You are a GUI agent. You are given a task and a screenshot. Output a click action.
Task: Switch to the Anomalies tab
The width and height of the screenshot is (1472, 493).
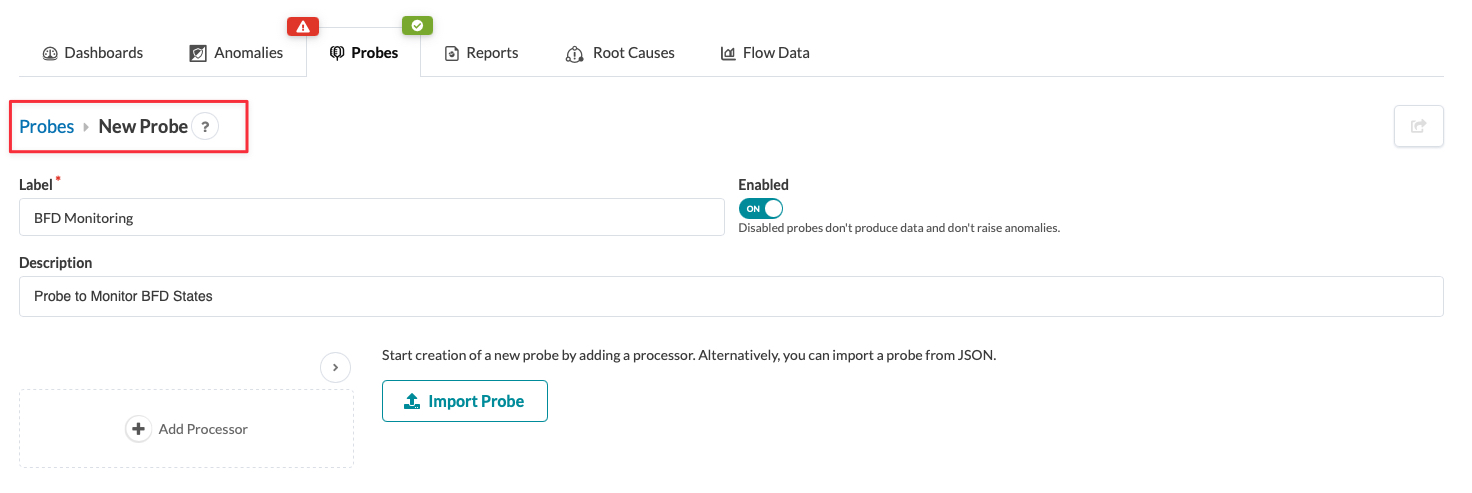click(x=236, y=53)
